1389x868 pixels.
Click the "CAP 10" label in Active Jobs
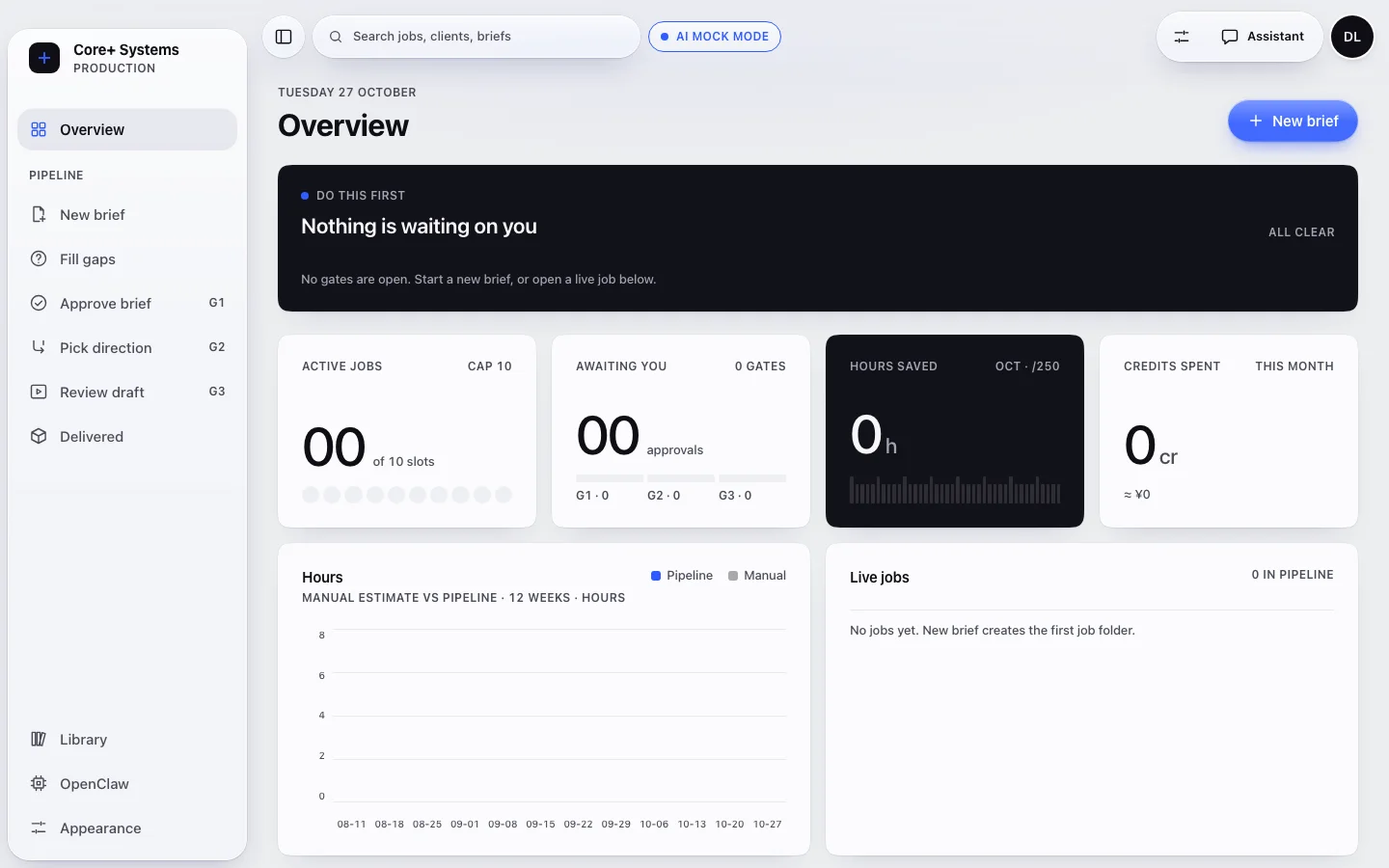click(490, 366)
